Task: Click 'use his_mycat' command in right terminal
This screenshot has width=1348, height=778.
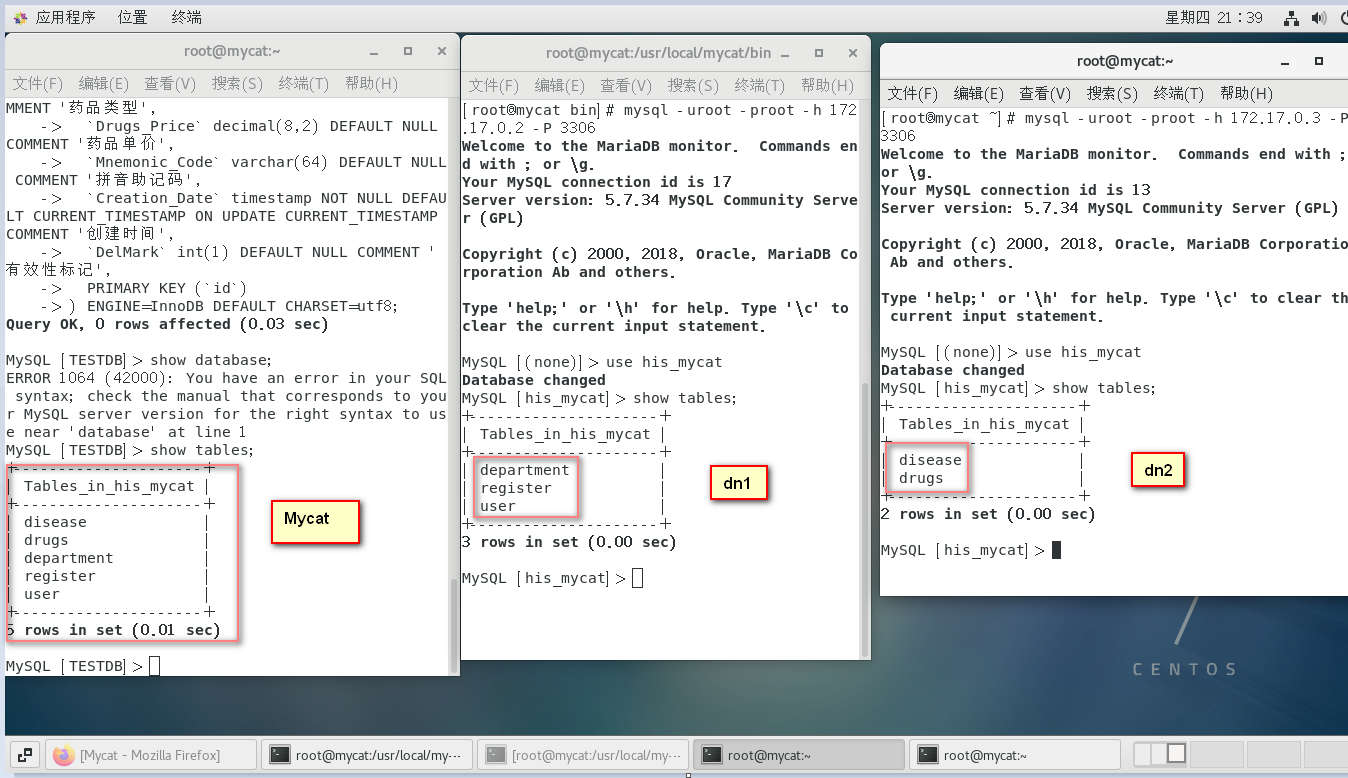Action: (1083, 352)
